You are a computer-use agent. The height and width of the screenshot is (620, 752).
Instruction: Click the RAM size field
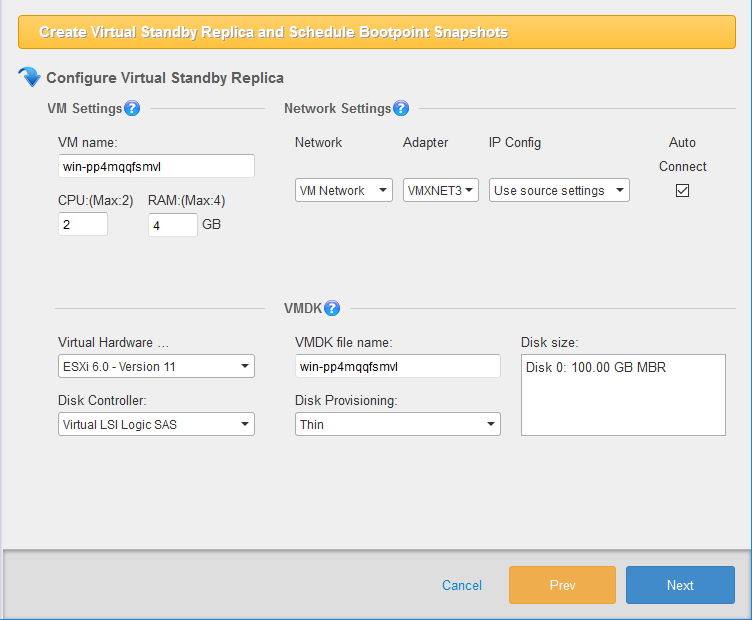172,225
